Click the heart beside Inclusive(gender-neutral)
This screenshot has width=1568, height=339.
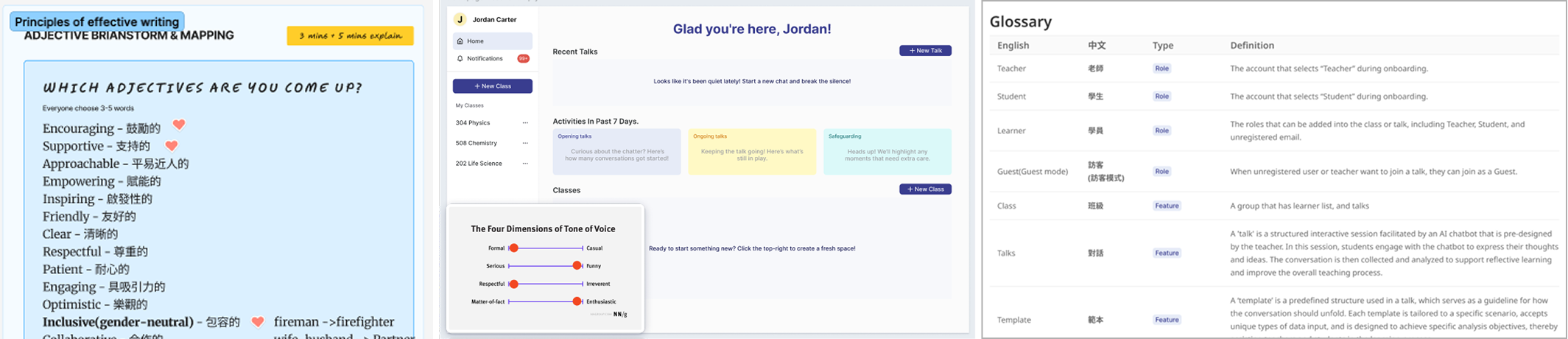pyautogui.click(x=257, y=322)
